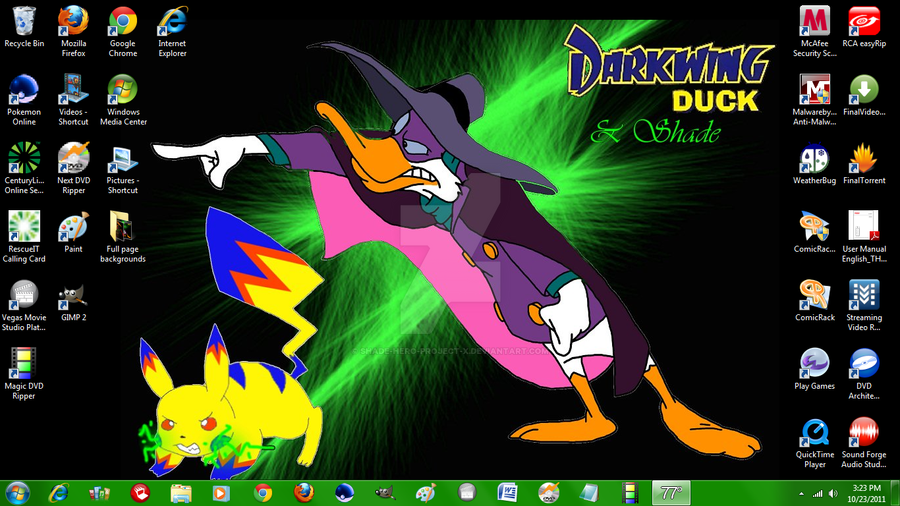
Task: Launch Windows Media Player from taskbar
Action: click(x=222, y=493)
